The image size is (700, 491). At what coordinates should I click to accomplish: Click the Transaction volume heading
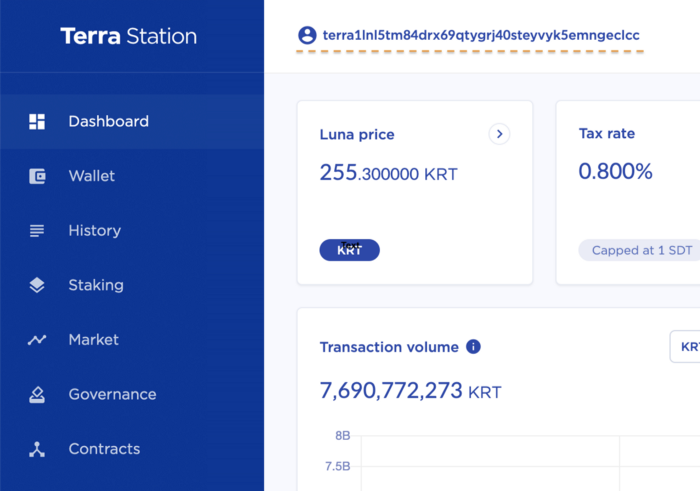coord(389,347)
